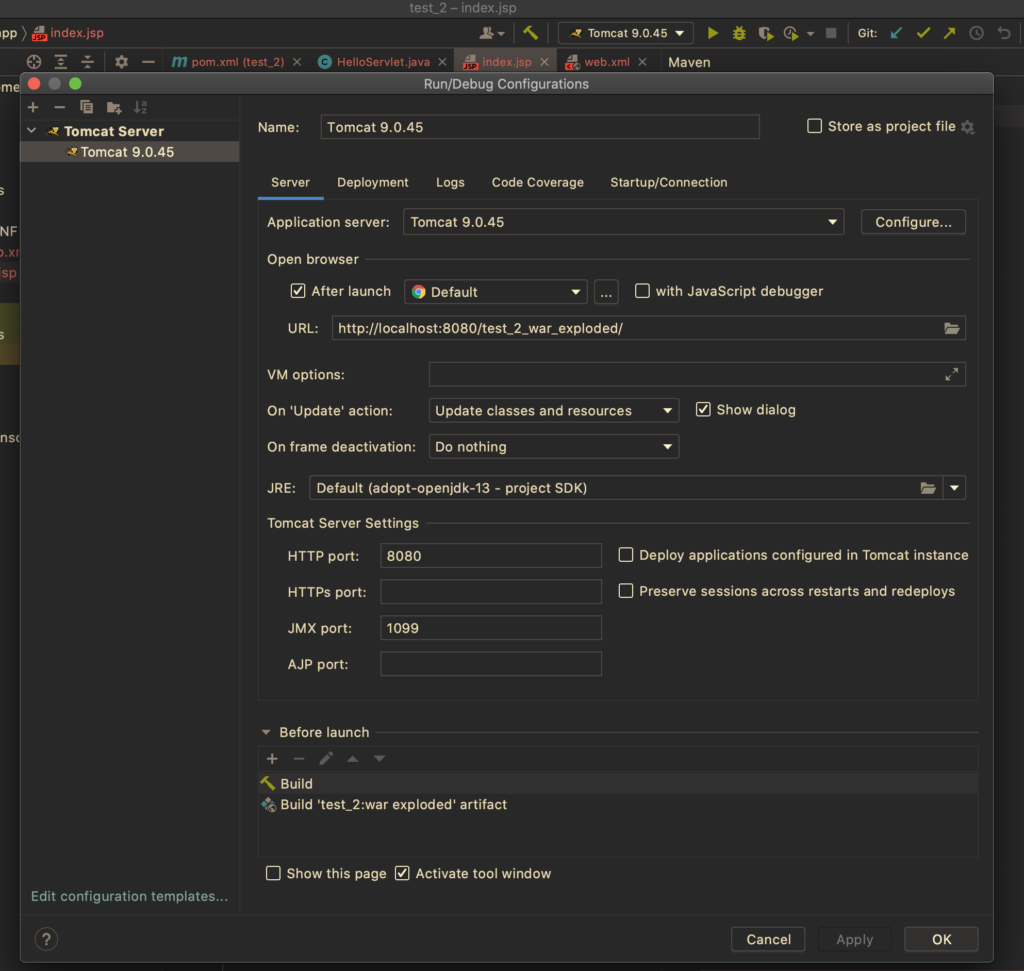
Task: Expand the VM options field editor
Action: [x=951, y=374]
